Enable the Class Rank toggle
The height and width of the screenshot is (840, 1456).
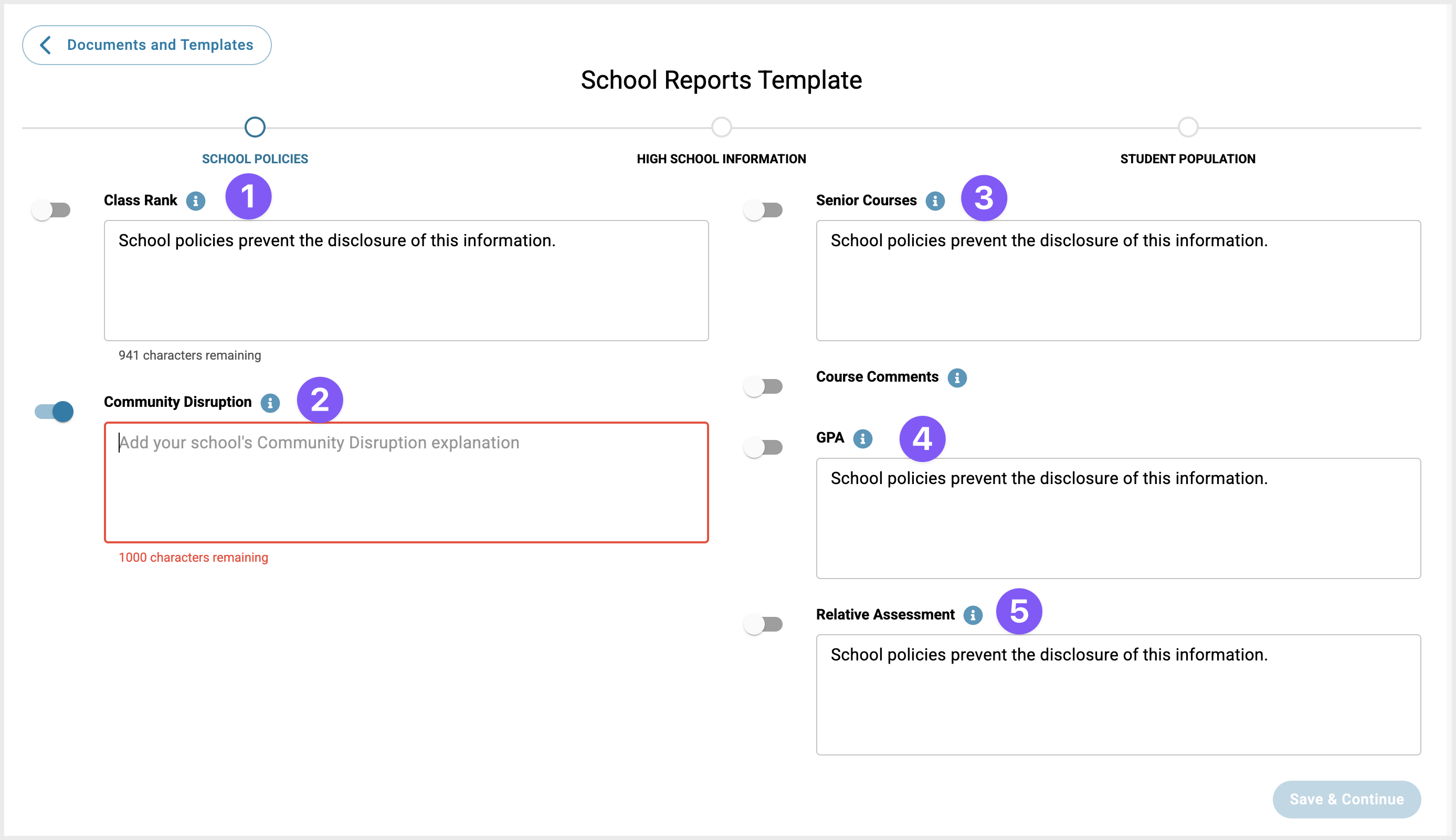[x=51, y=210]
